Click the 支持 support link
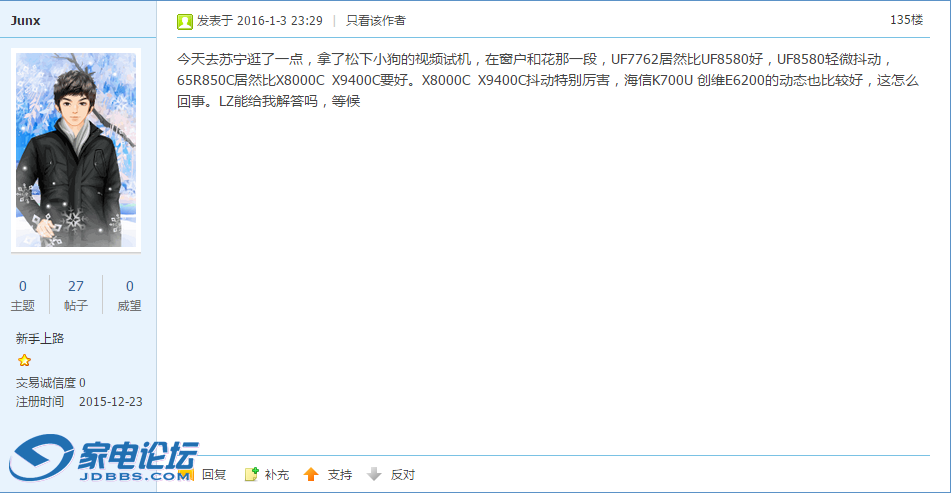Image resolution: width=951 pixels, height=493 pixels. point(340,475)
